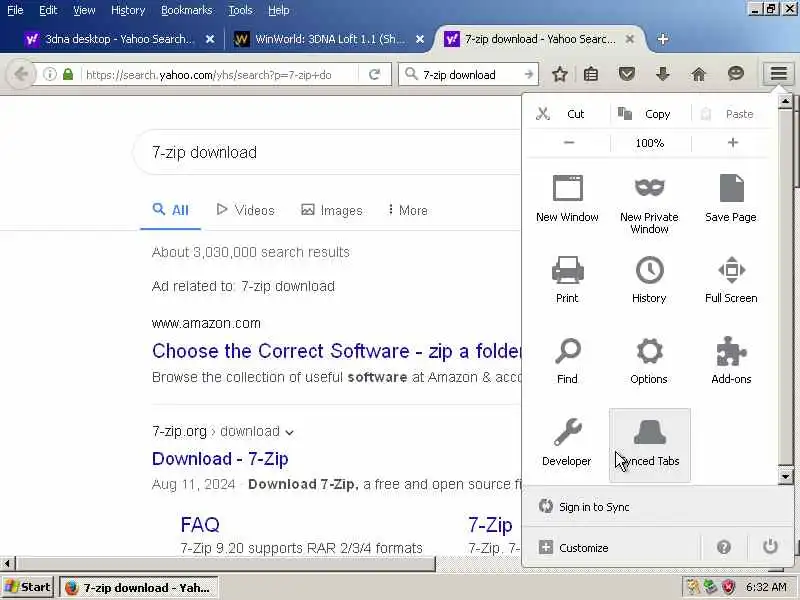Open a new tab with plus button
Viewport: 800px width, 600px height.
(x=662, y=39)
